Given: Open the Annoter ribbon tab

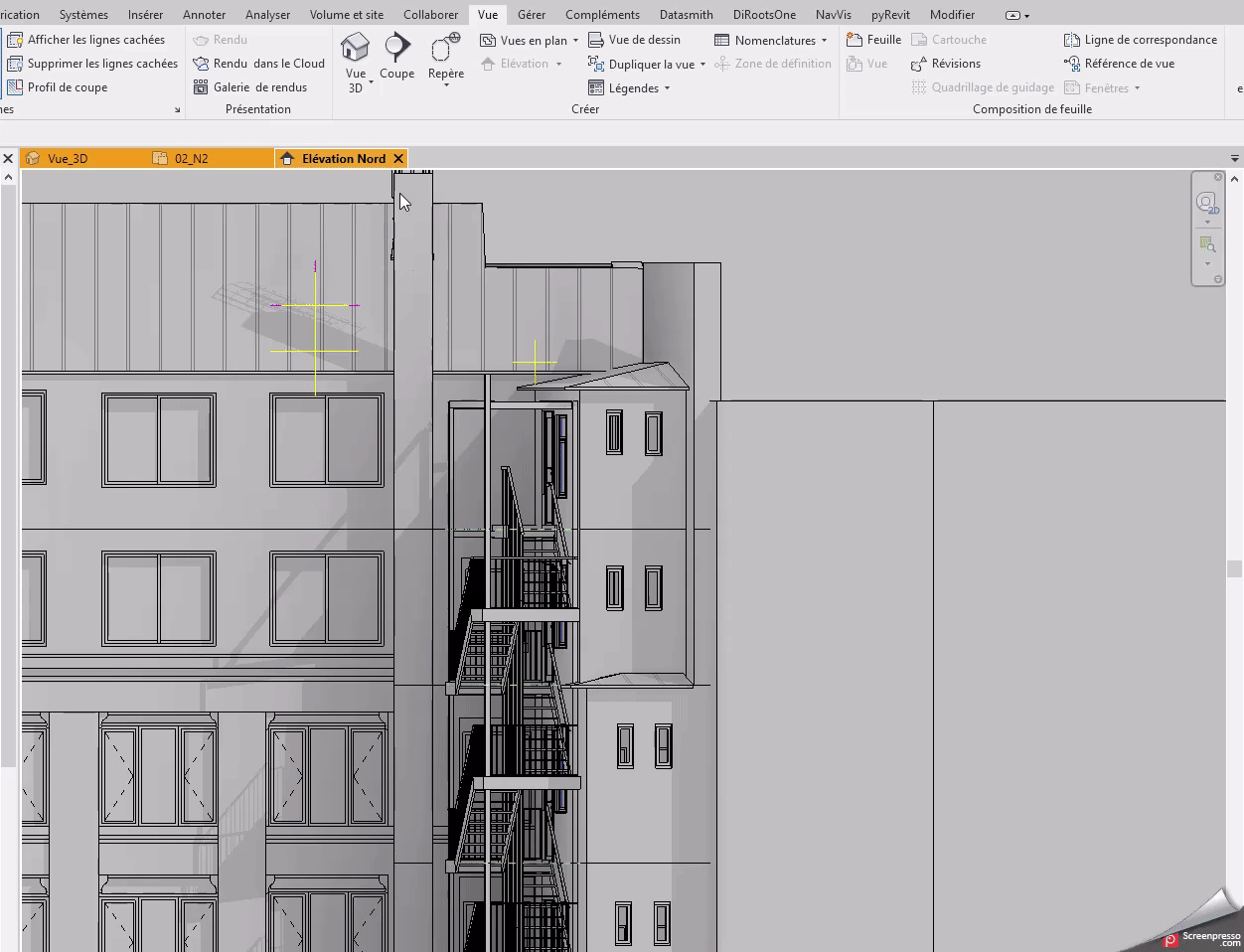Looking at the screenshot, I should click(x=204, y=15).
